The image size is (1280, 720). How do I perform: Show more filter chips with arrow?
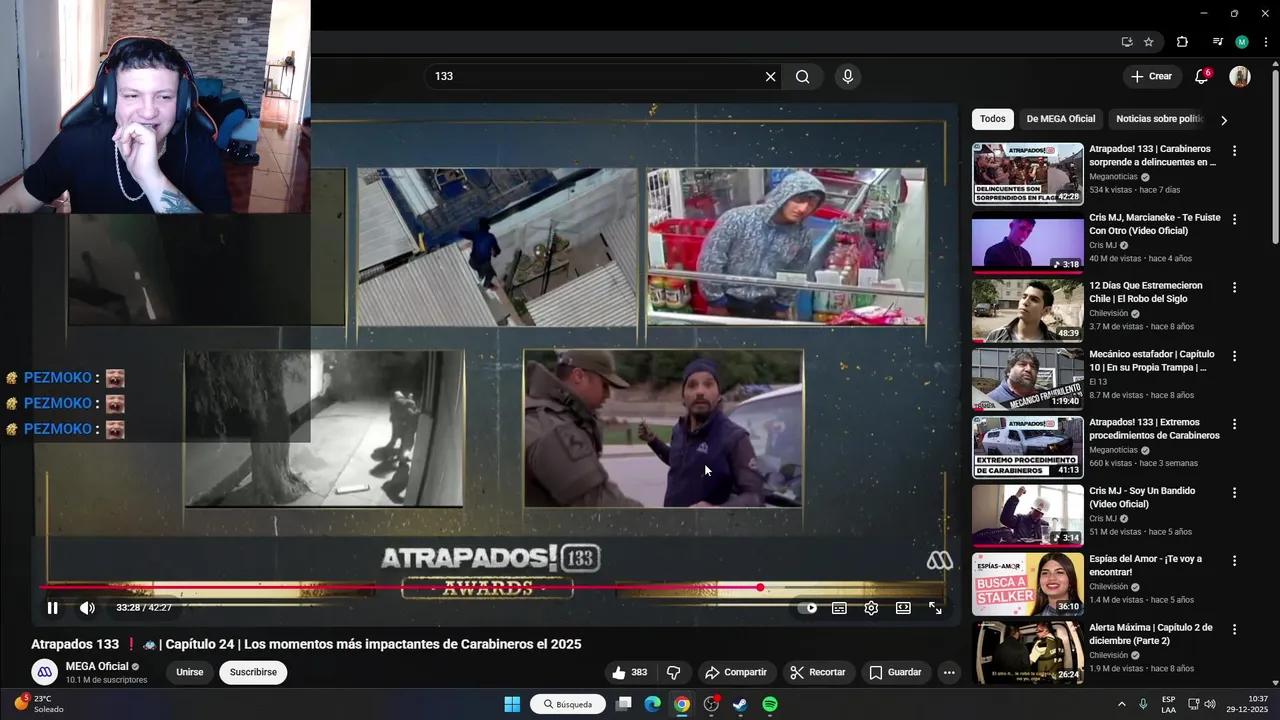pyautogui.click(x=1223, y=120)
